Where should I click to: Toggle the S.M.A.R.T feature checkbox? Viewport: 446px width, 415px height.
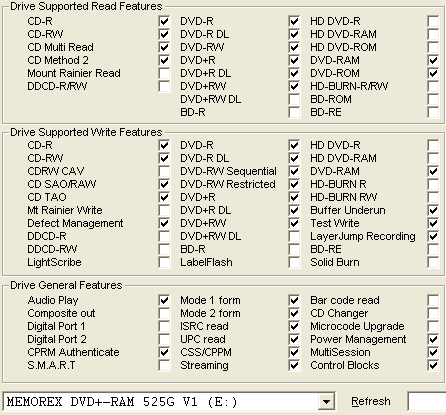pyautogui.click(x=164, y=365)
